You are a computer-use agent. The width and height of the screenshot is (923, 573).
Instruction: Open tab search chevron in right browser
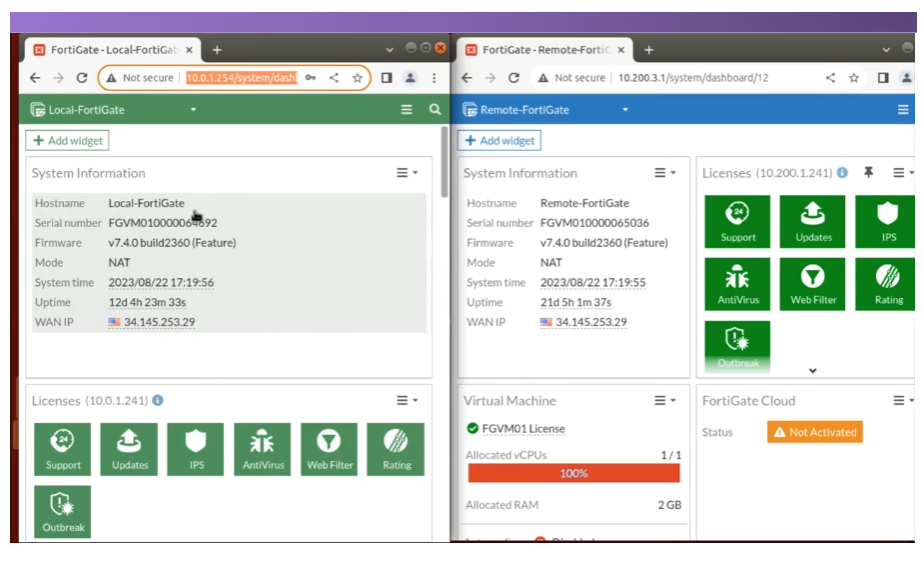886,50
